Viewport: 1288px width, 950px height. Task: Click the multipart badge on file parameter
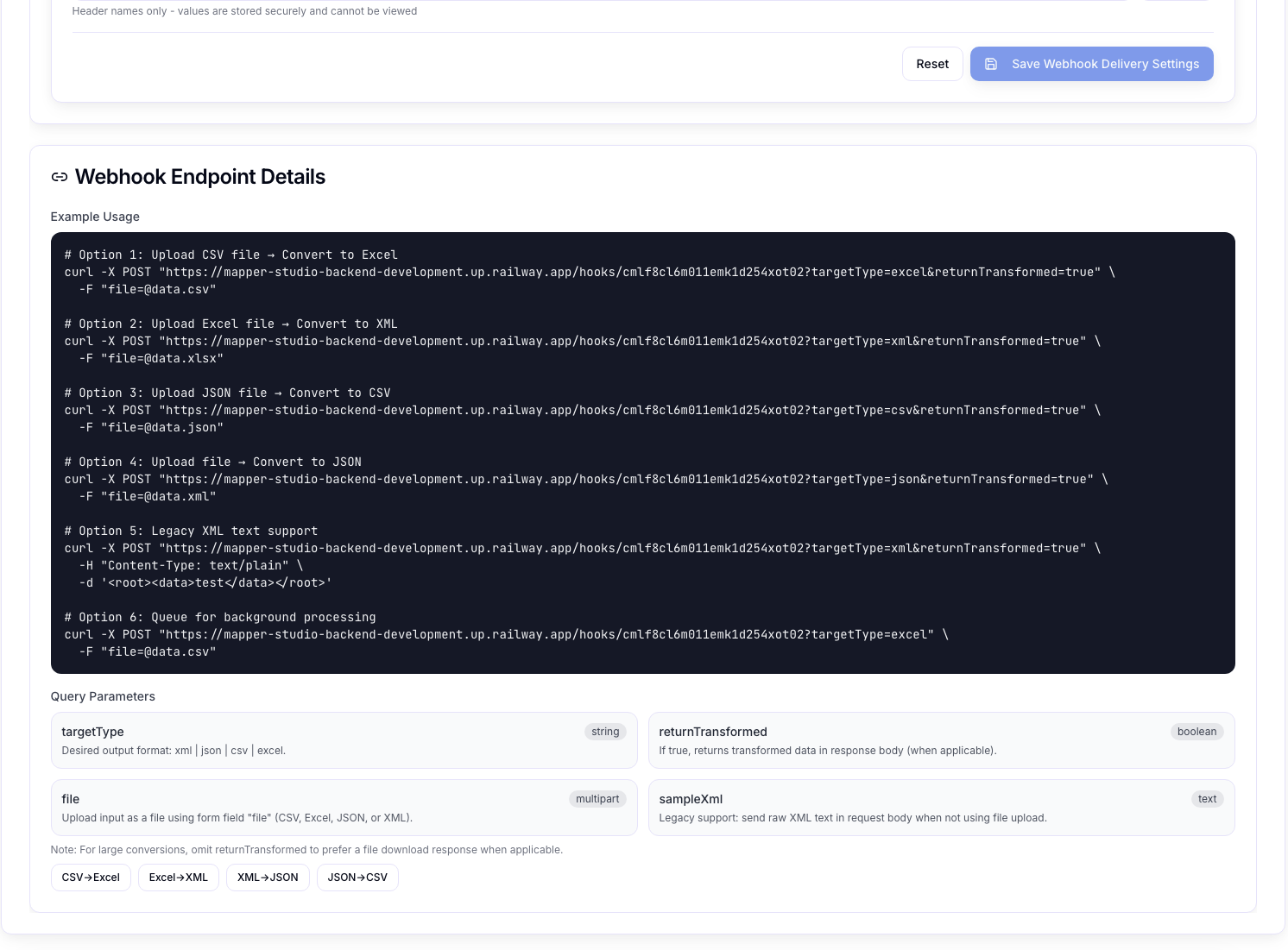[x=597, y=799]
